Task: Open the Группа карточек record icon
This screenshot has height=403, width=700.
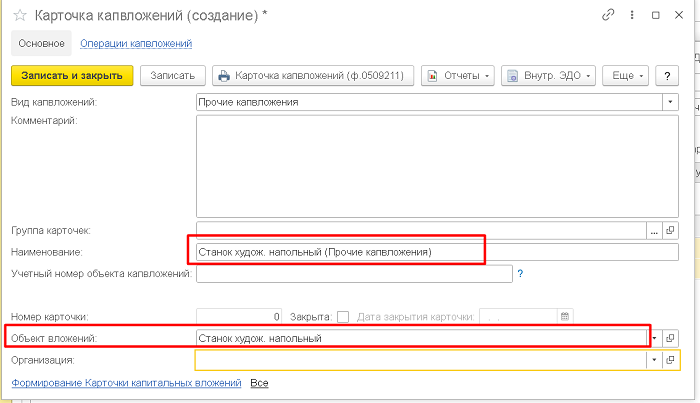Action: [670, 229]
